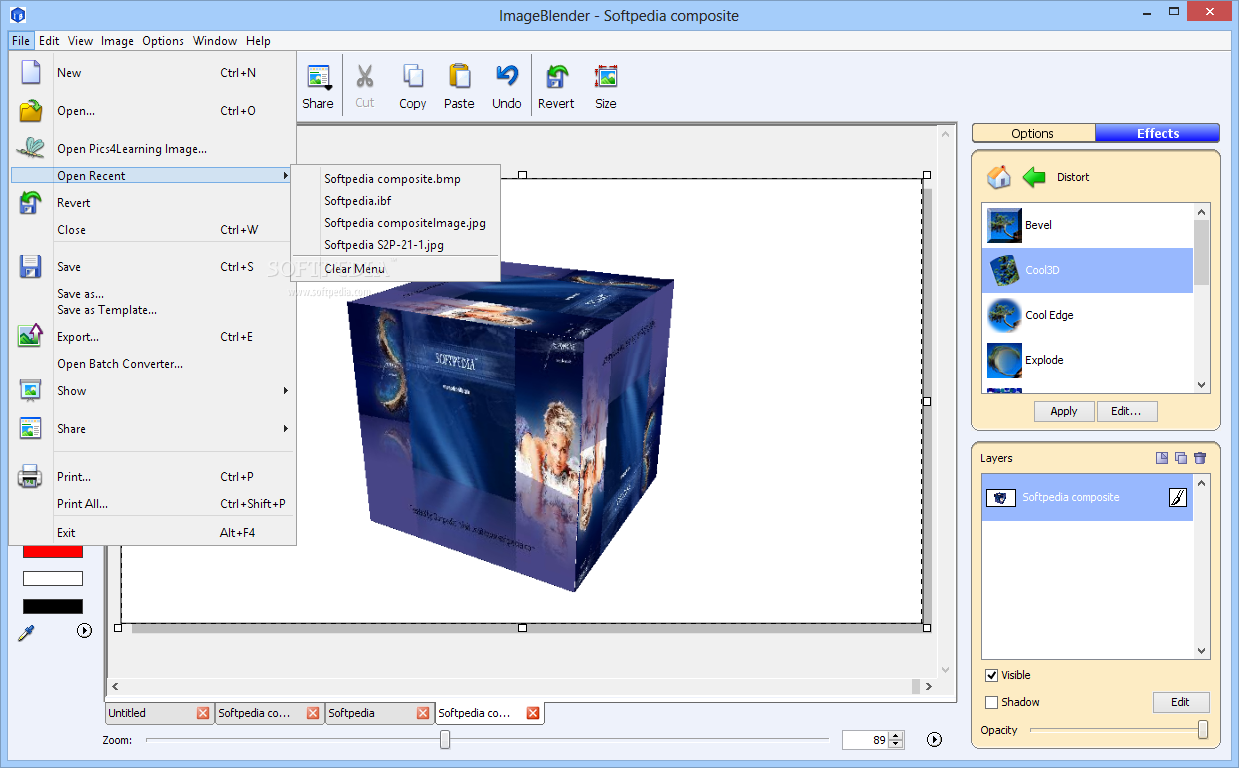Click the Size toolbar icon

click(606, 77)
